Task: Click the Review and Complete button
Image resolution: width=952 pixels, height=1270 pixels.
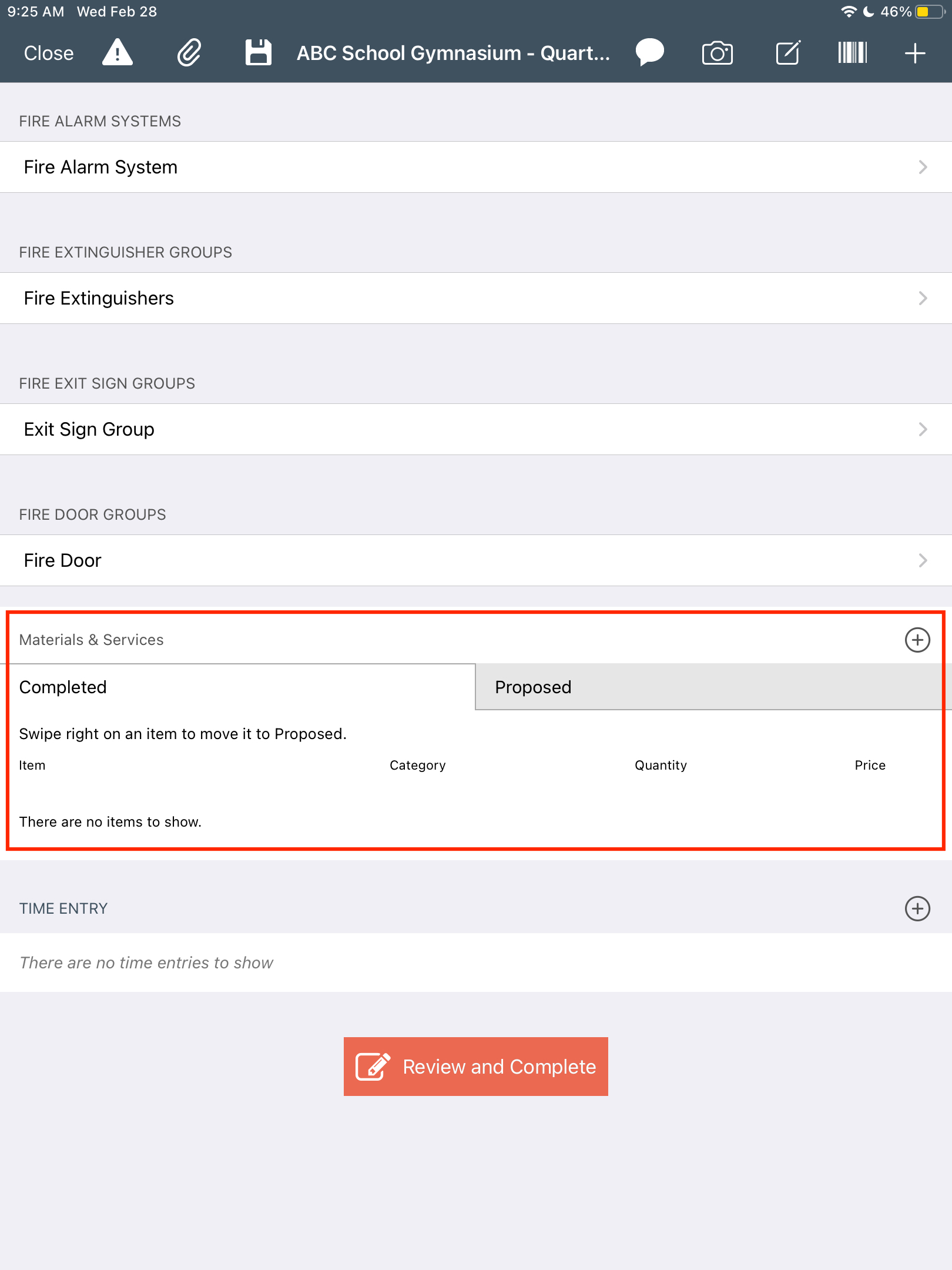Action: (476, 1067)
